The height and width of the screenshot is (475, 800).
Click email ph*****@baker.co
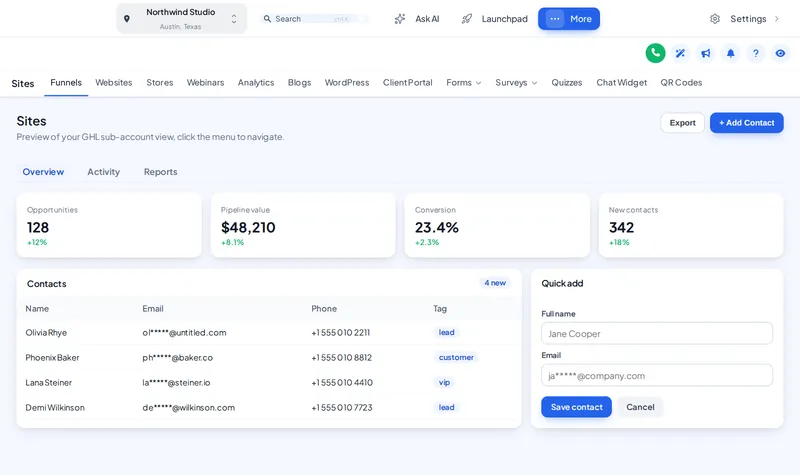click(178, 358)
